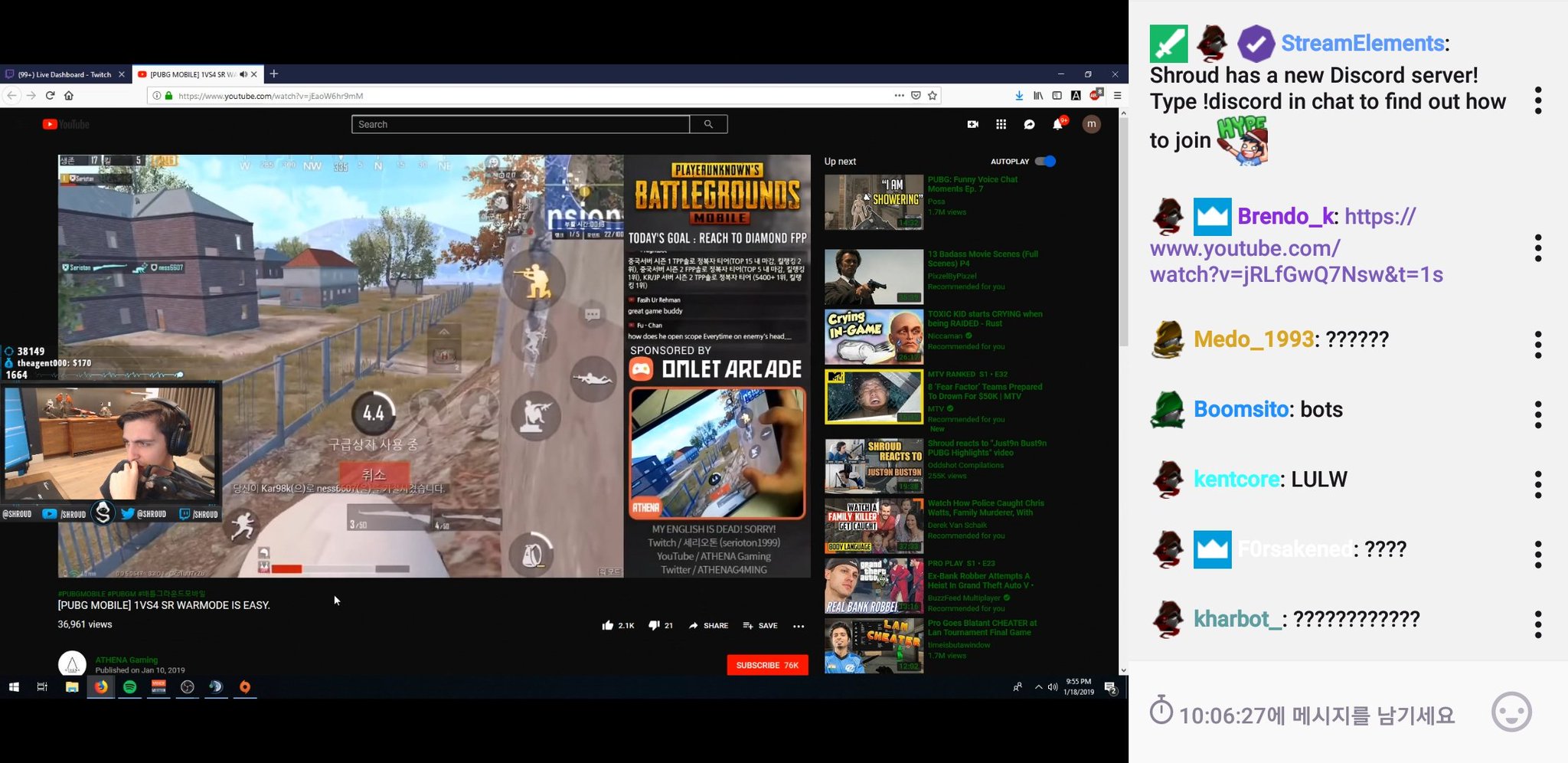Click the taskbar volume icon
This screenshot has width=1568, height=763.
point(1052,687)
